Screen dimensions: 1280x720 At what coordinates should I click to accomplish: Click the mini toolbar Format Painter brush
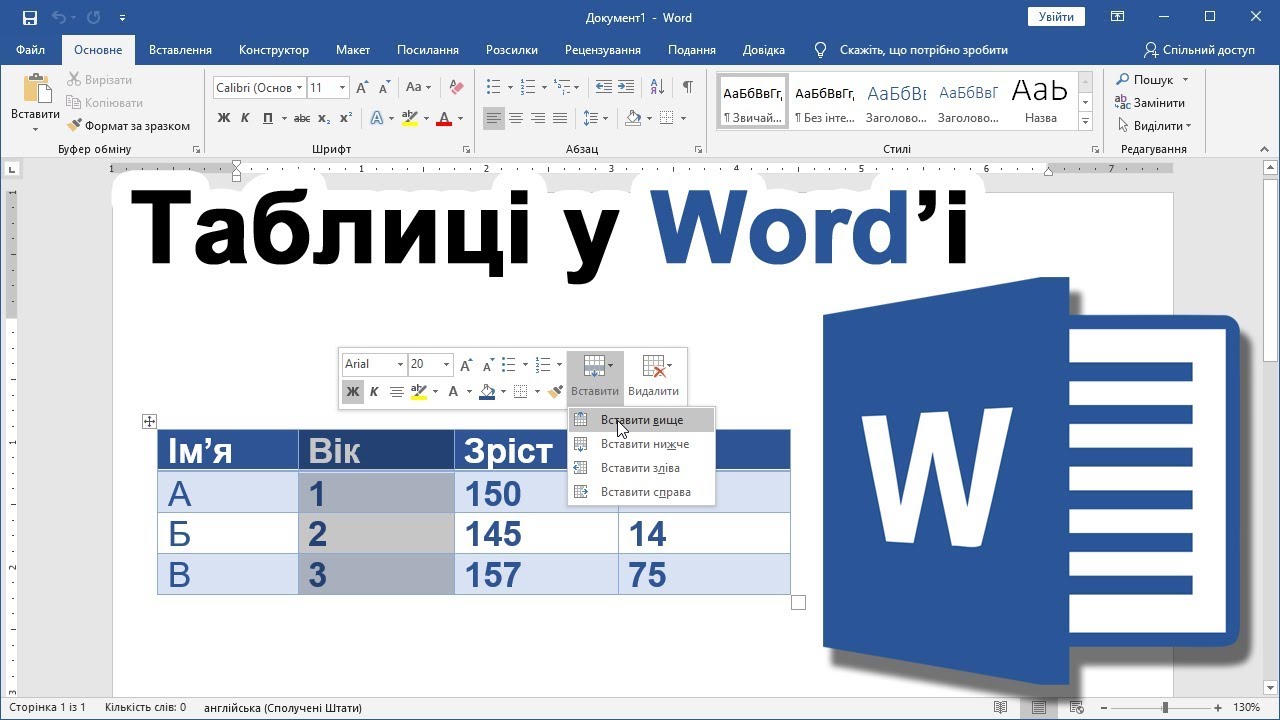coord(555,392)
